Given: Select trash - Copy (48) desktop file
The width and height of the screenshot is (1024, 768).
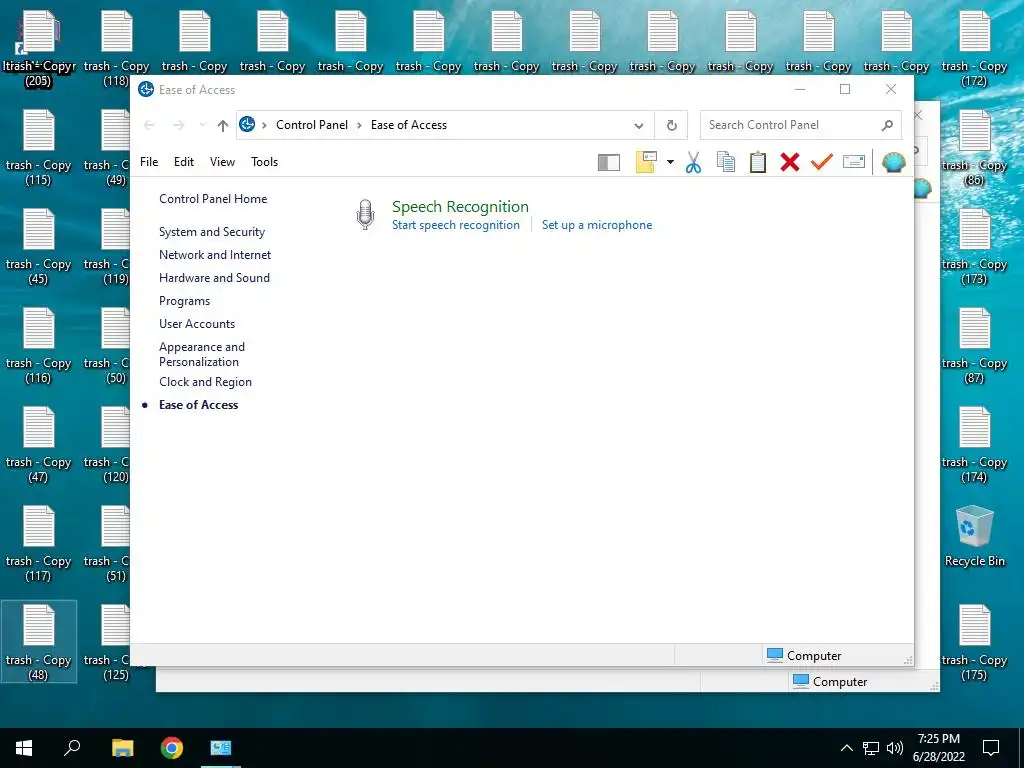Looking at the screenshot, I should (x=39, y=643).
